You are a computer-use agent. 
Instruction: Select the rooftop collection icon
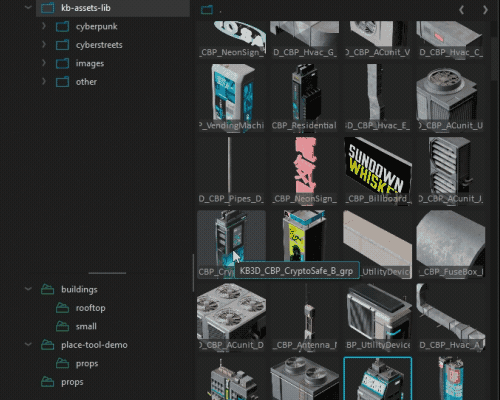[x=62, y=308]
